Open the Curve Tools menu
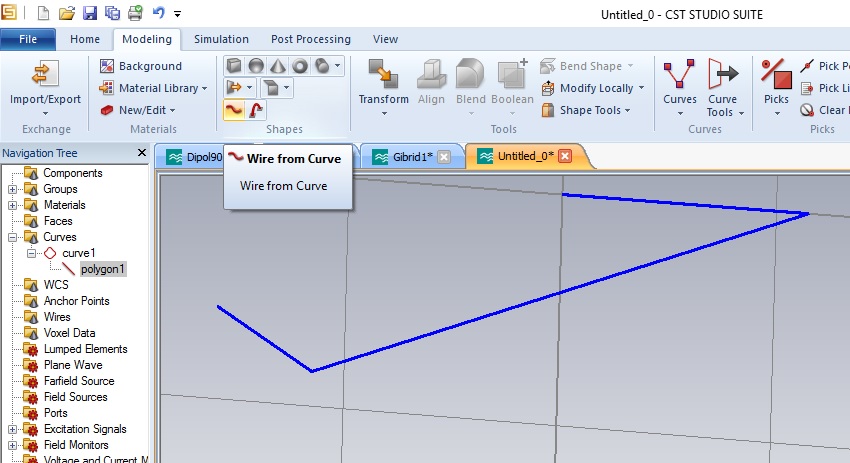This screenshot has height=463, width=850. [724, 87]
